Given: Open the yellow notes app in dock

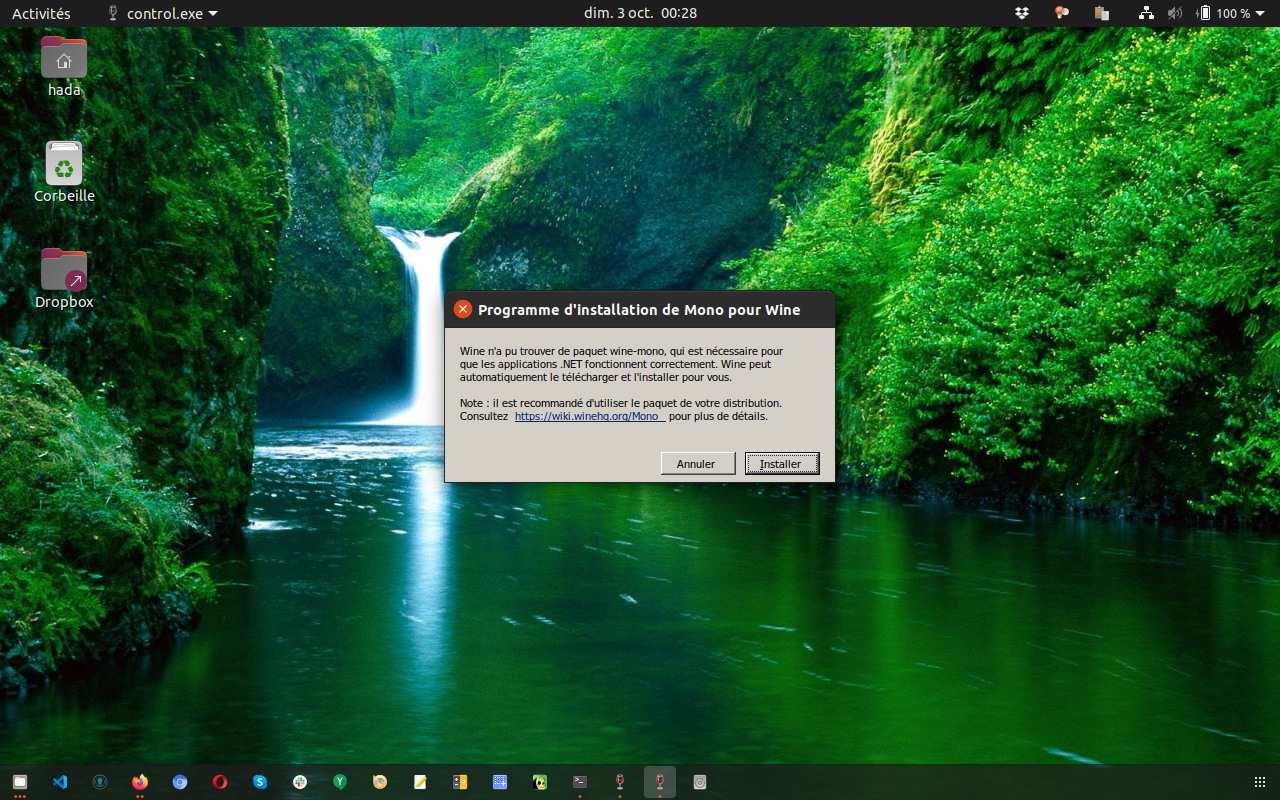Looking at the screenshot, I should point(420,782).
